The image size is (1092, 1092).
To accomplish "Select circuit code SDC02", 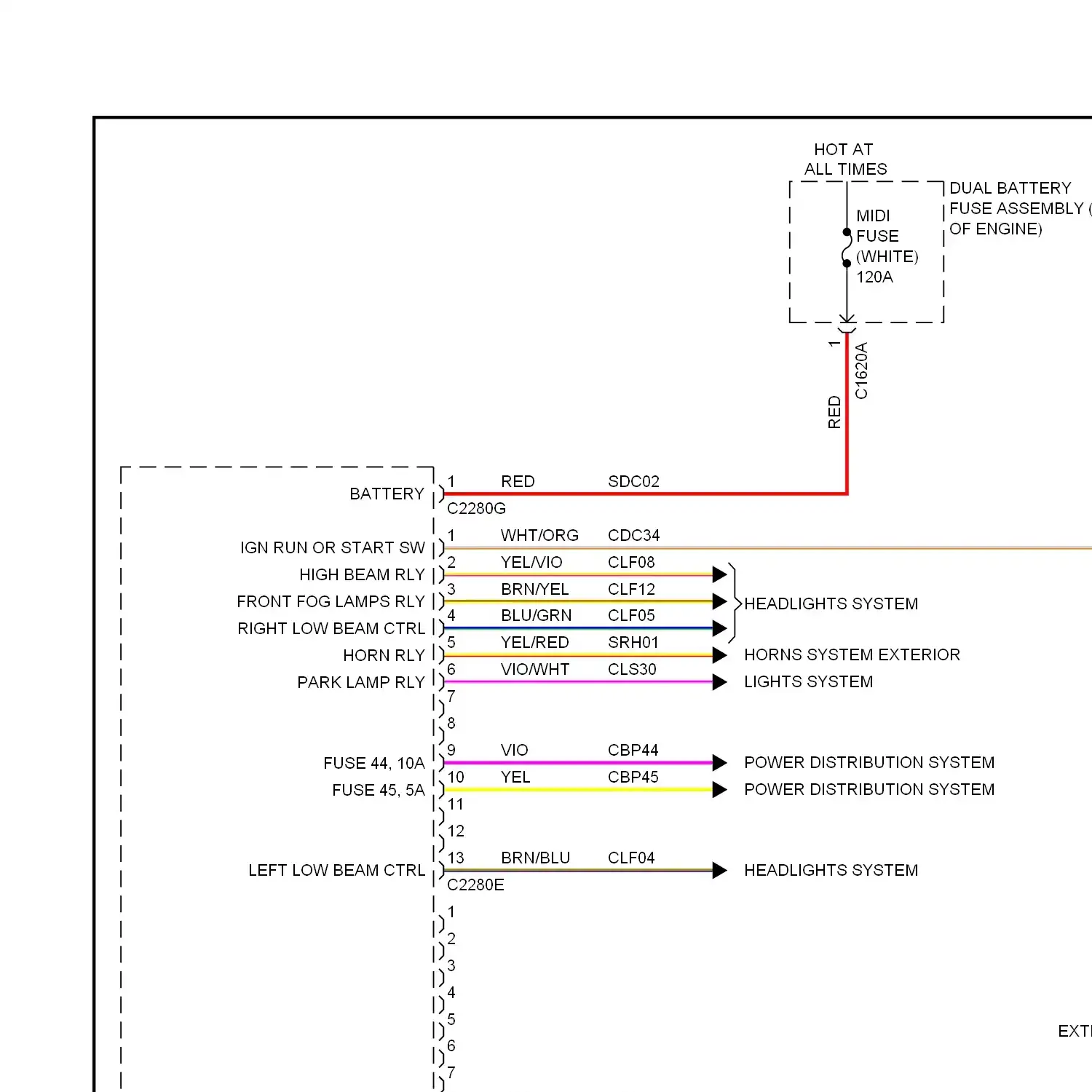I will [633, 481].
